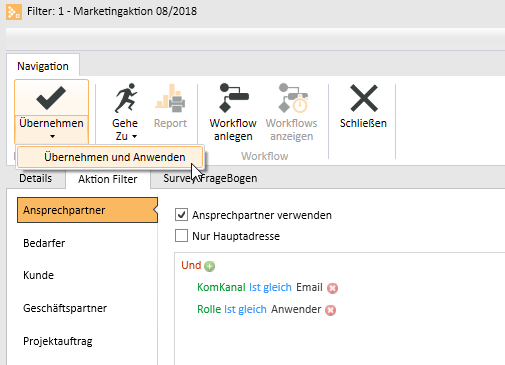Image resolution: width=505 pixels, height=365 pixels.
Task: Uncheck Ansprechpartner verwenden checkbox
Action: tap(181, 215)
